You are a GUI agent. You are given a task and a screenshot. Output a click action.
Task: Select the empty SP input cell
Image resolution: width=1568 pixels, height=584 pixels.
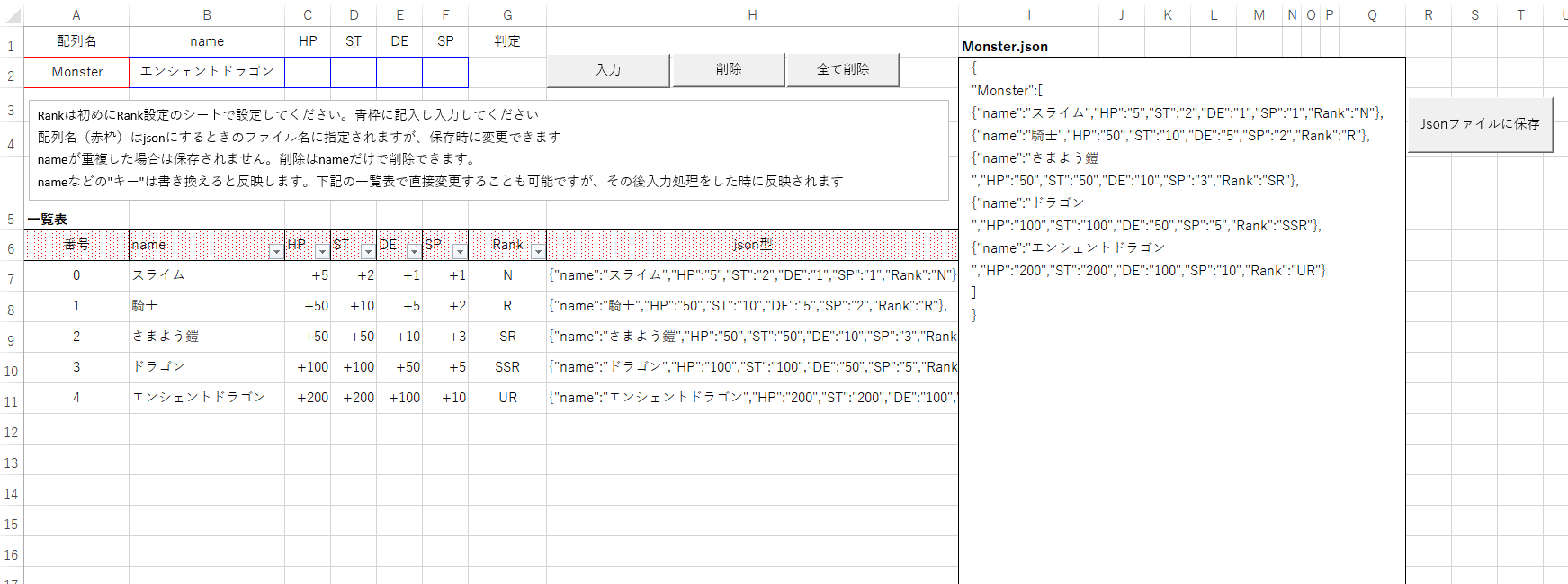445,72
